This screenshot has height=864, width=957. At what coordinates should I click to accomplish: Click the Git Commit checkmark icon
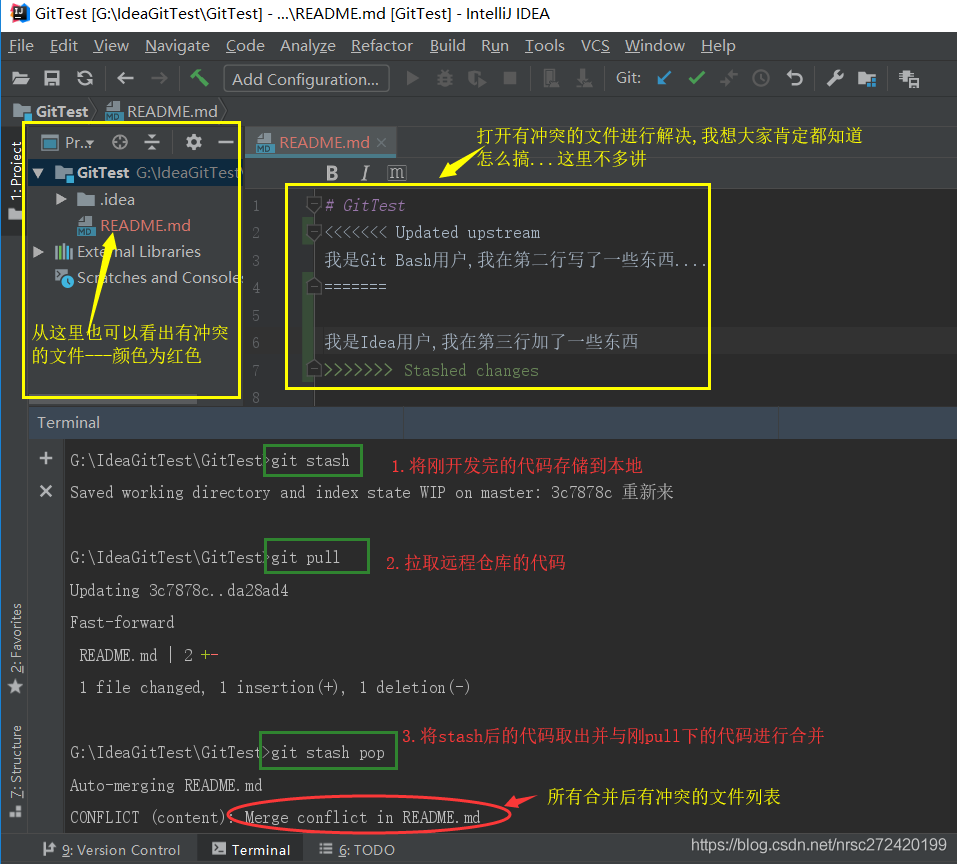(696, 78)
